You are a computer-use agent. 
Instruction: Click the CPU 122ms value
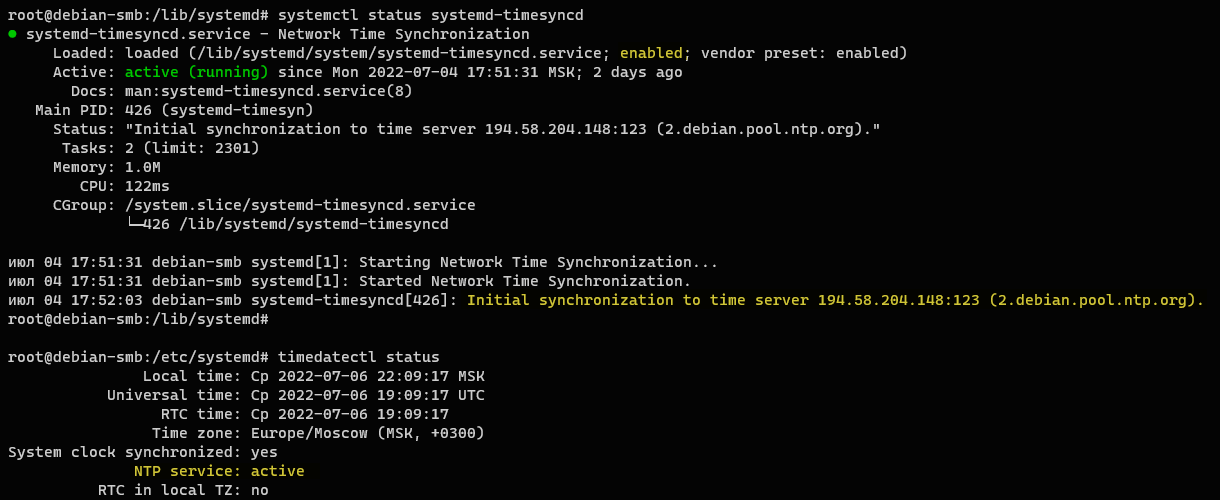click(x=147, y=186)
